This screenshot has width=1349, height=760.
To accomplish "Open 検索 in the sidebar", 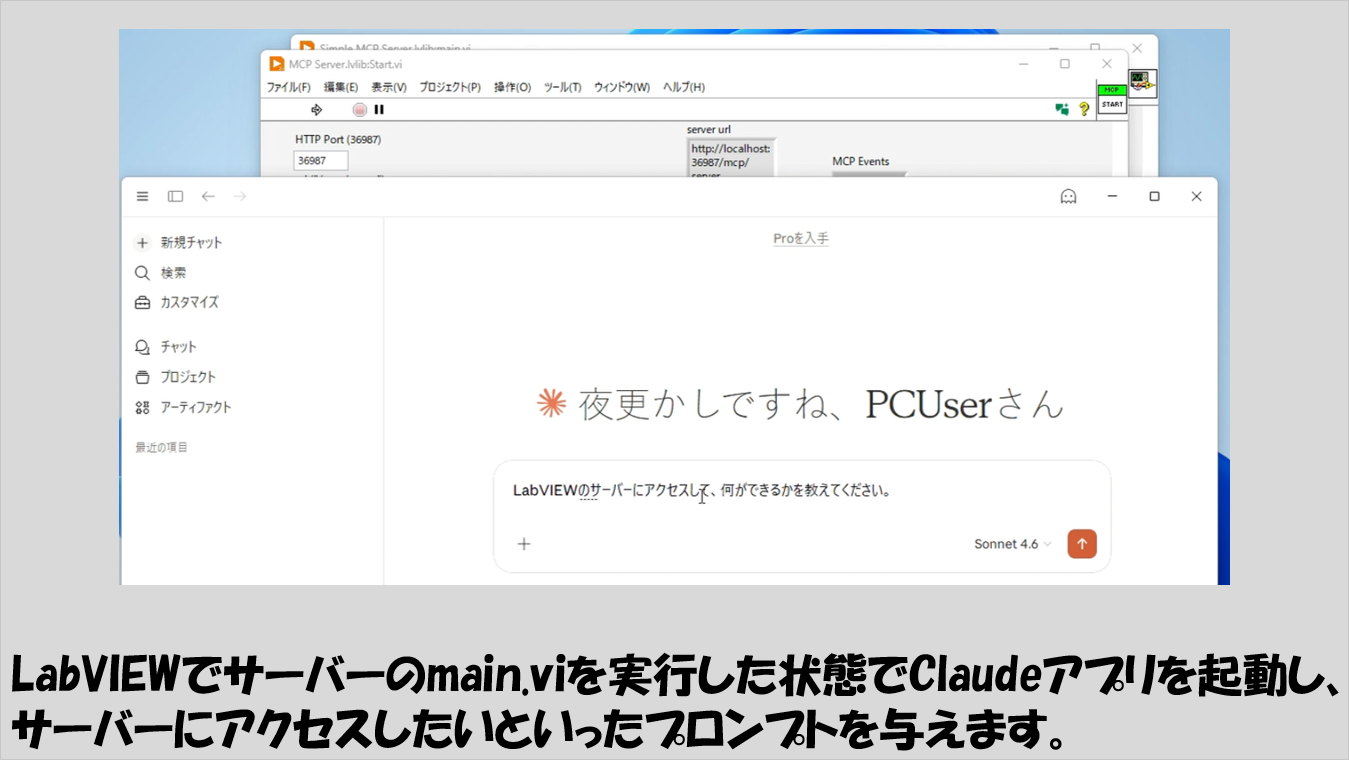I will (173, 272).
